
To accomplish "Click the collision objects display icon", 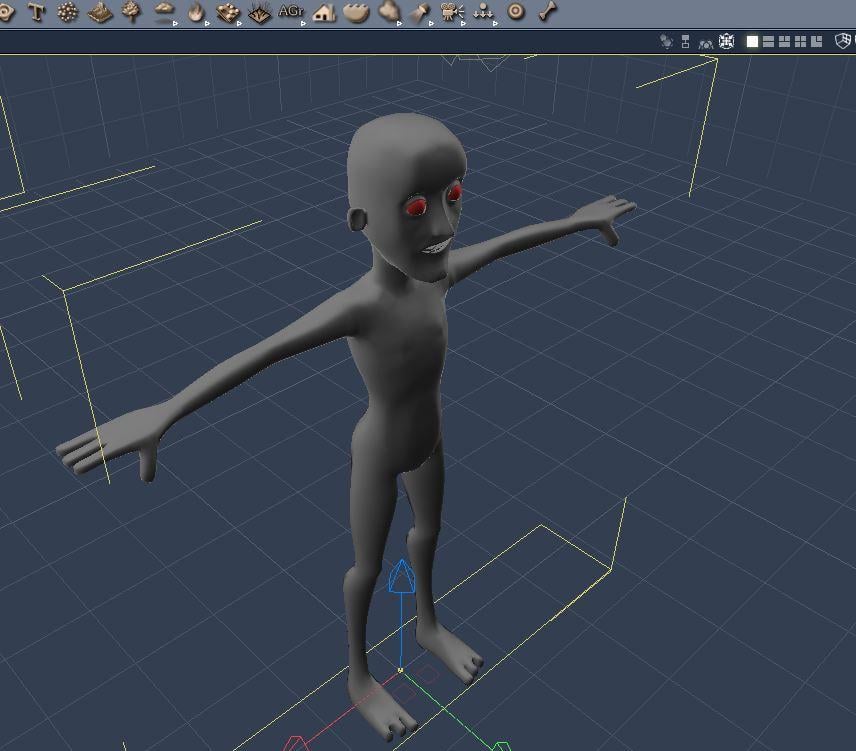I will pos(706,43).
